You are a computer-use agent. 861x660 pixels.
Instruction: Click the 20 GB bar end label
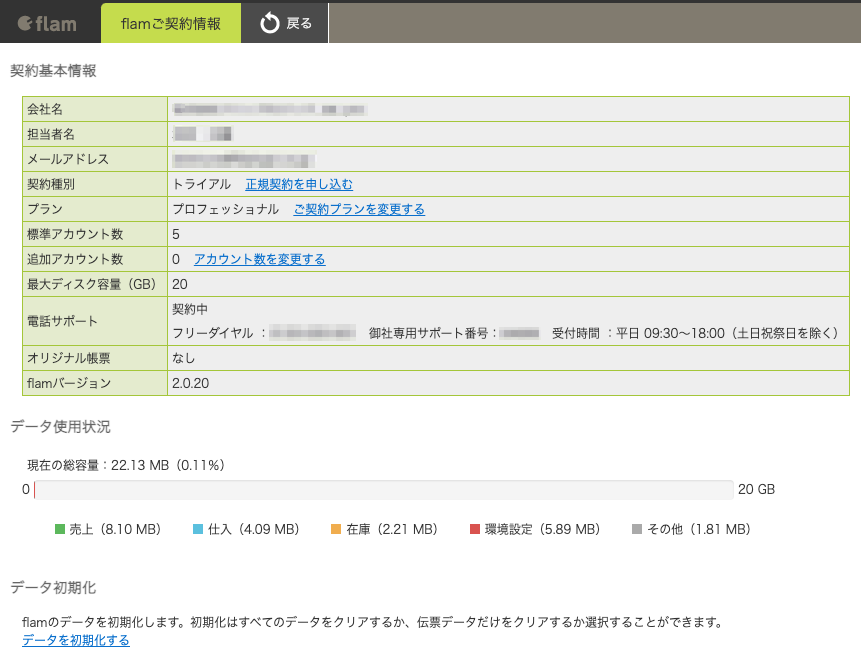(x=756, y=489)
